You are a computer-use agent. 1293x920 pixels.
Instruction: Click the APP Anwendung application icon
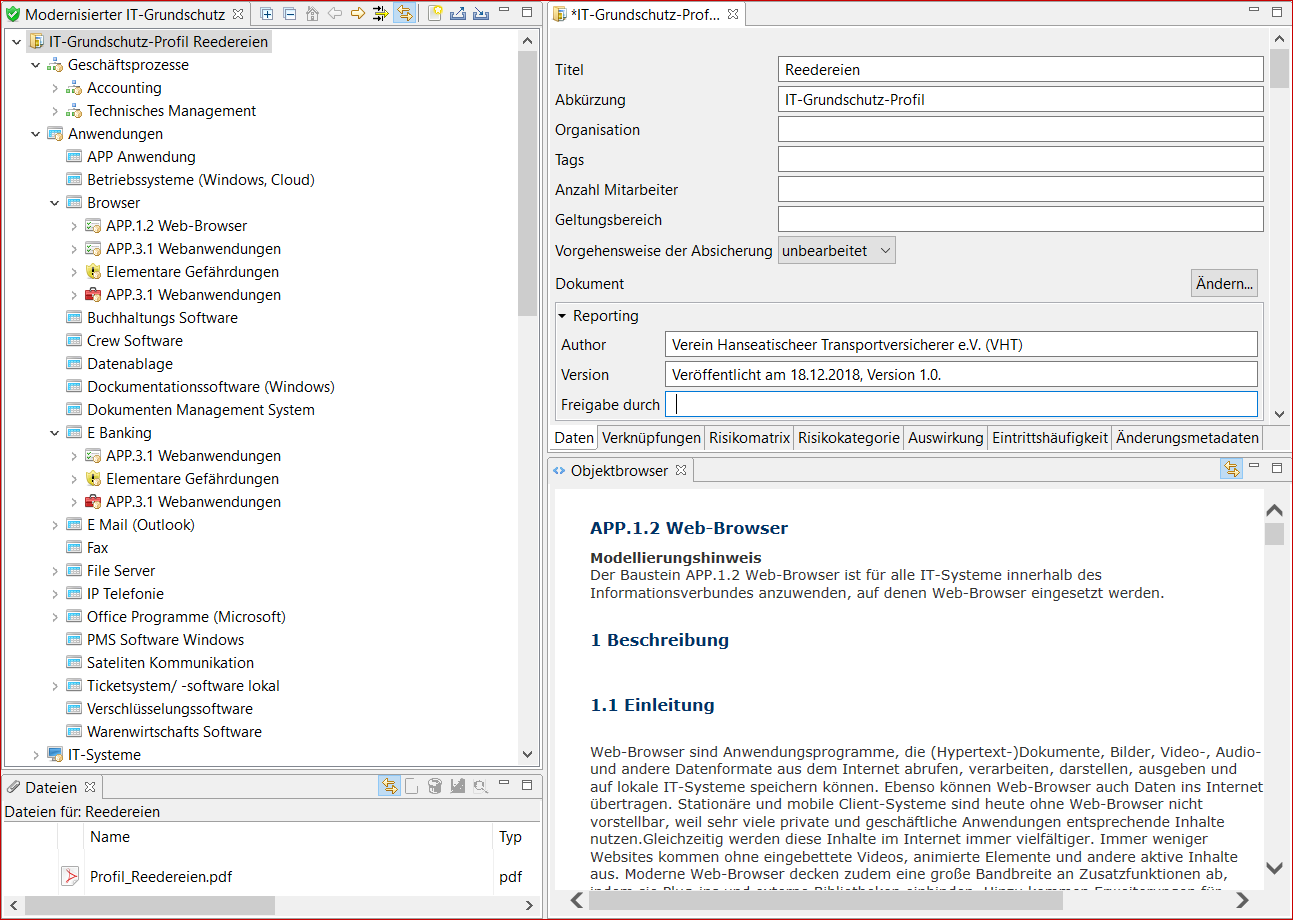pyautogui.click(x=74, y=157)
